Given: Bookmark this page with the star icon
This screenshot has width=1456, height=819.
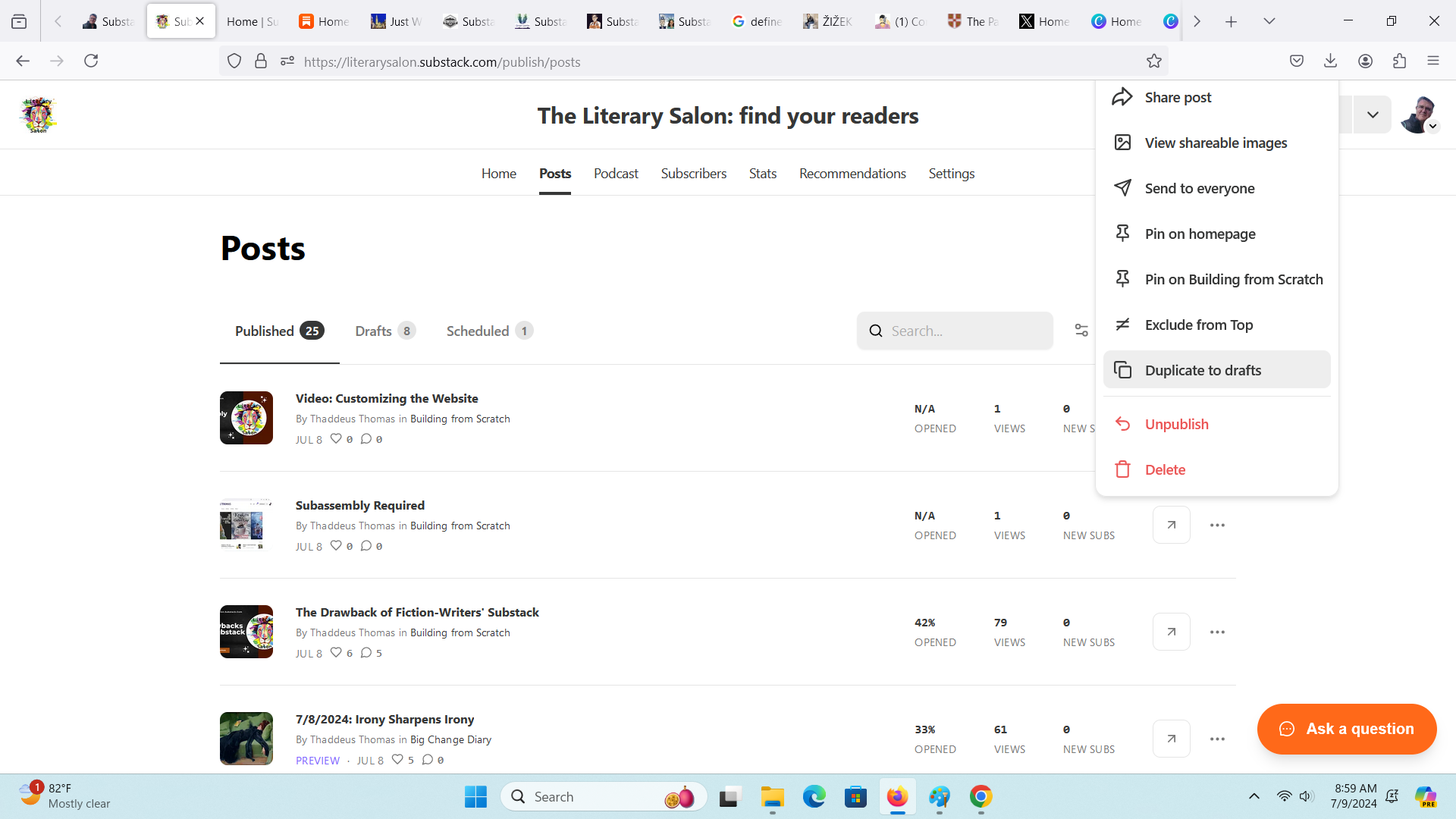Looking at the screenshot, I should click(1153, 61).
